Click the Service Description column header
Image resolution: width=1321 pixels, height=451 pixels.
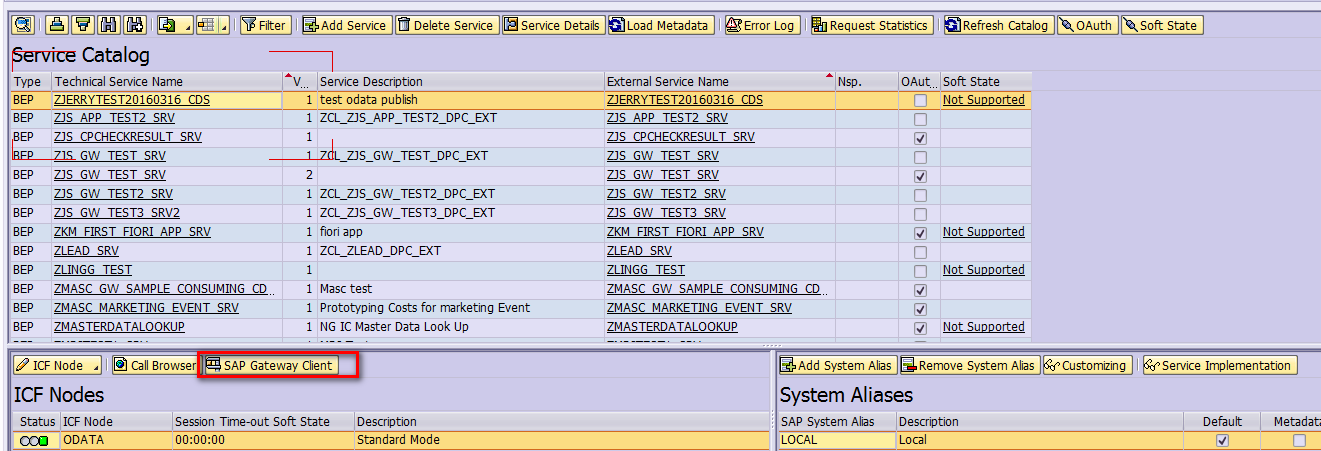pos(461,81)
